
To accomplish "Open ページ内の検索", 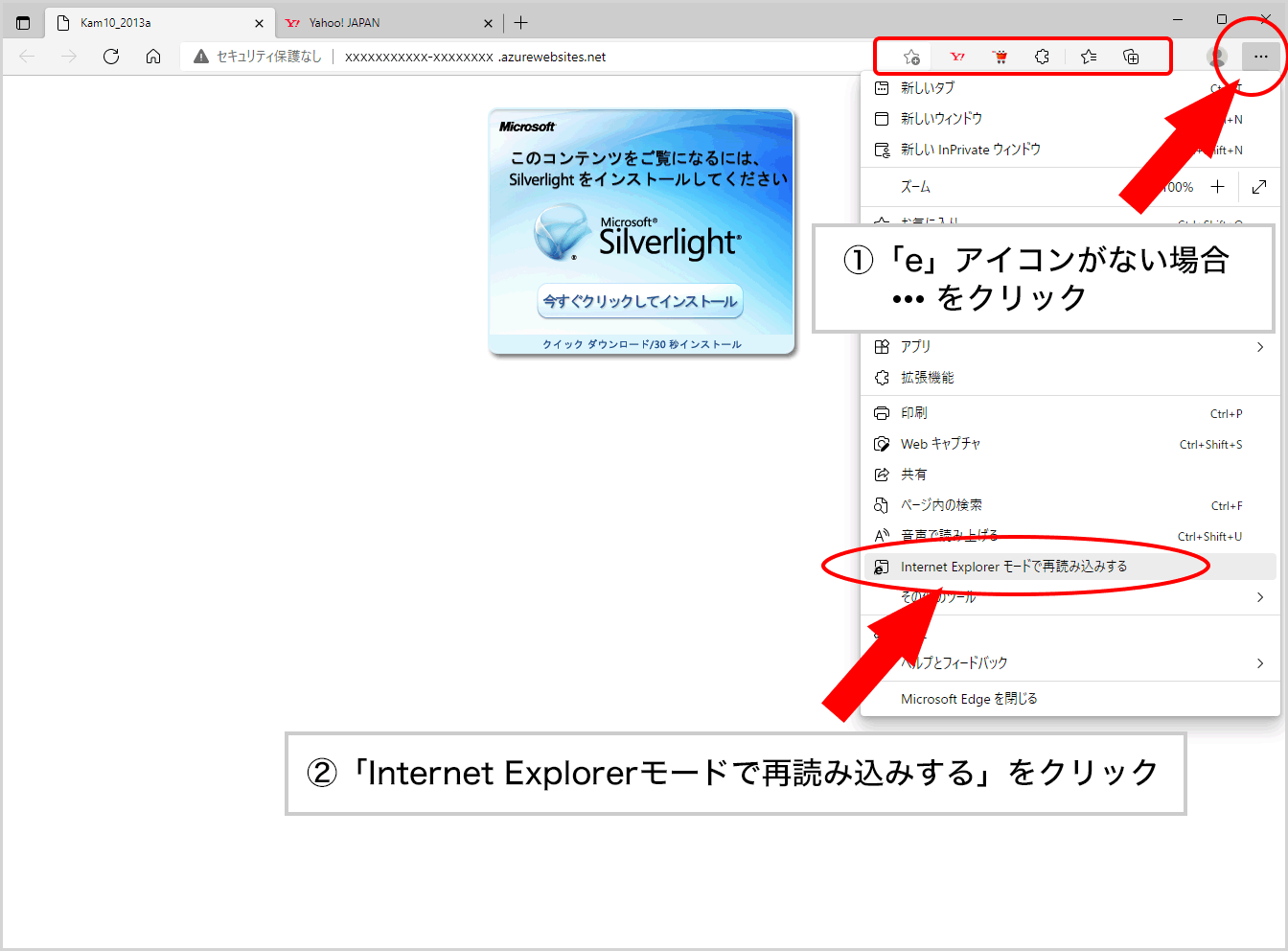I will coord(1070,505).
